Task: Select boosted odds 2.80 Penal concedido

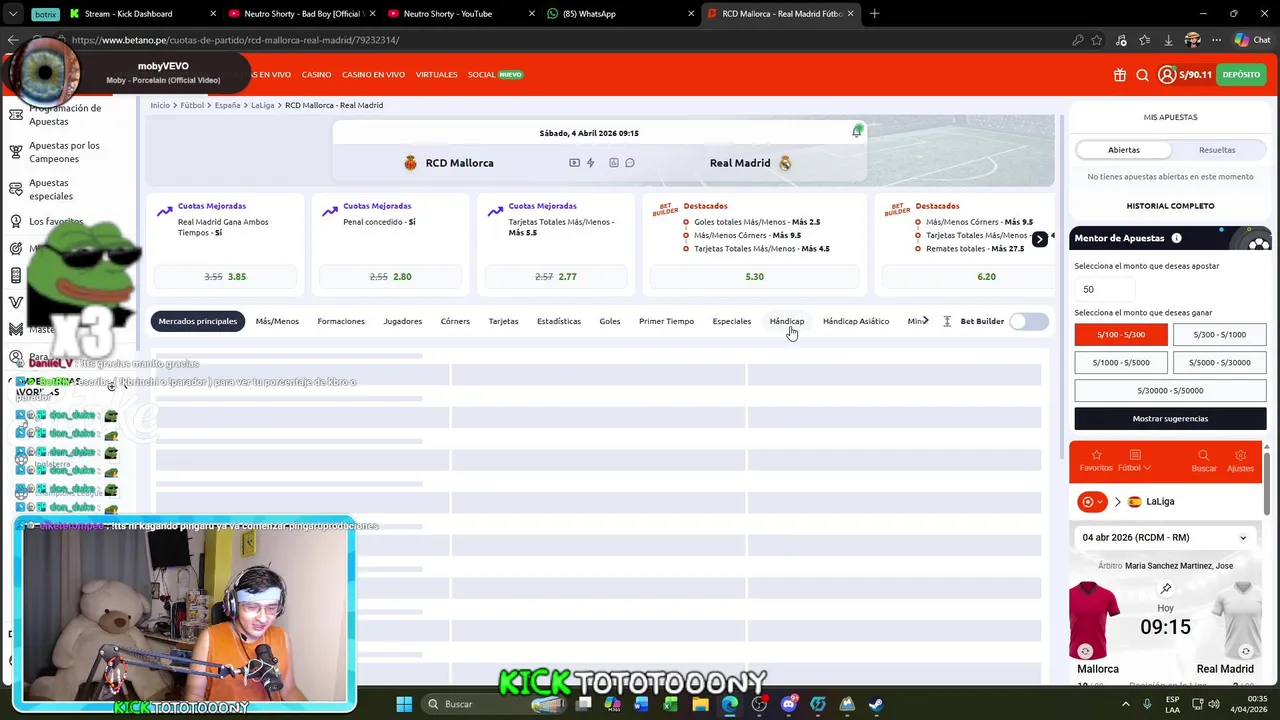Action: coord(390,277)
